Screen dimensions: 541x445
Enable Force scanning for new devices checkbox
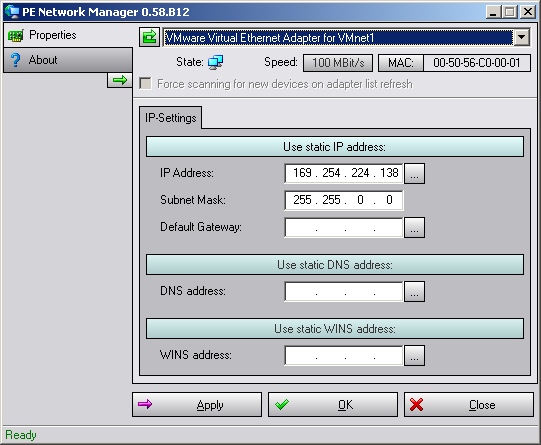click(x=145, y=84)
